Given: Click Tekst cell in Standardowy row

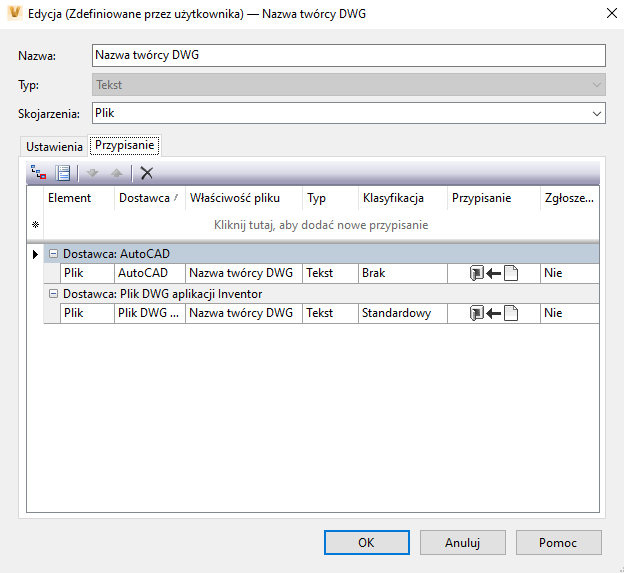Looking at the screenshot, I should (330, 313).
